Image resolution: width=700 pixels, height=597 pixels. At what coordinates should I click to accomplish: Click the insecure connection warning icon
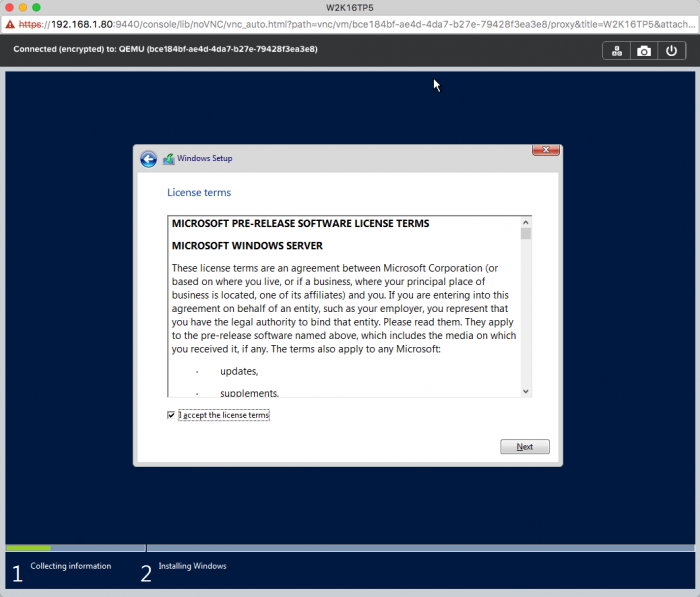10,25
